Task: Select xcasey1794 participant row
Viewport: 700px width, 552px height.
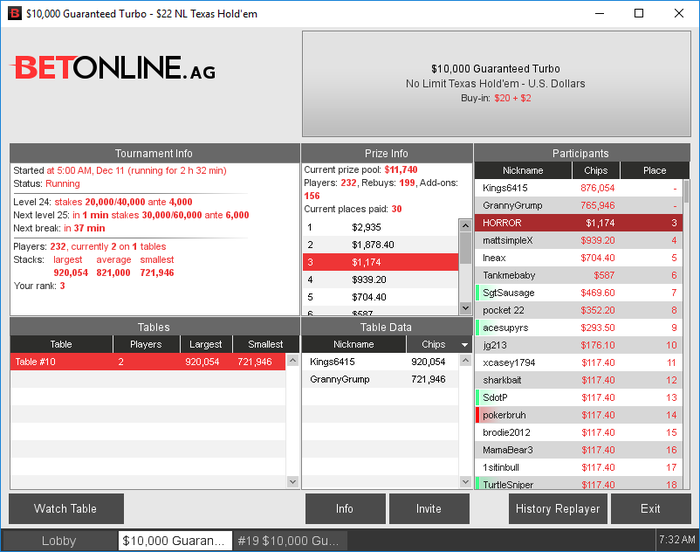Action: [x=579, y=362]
